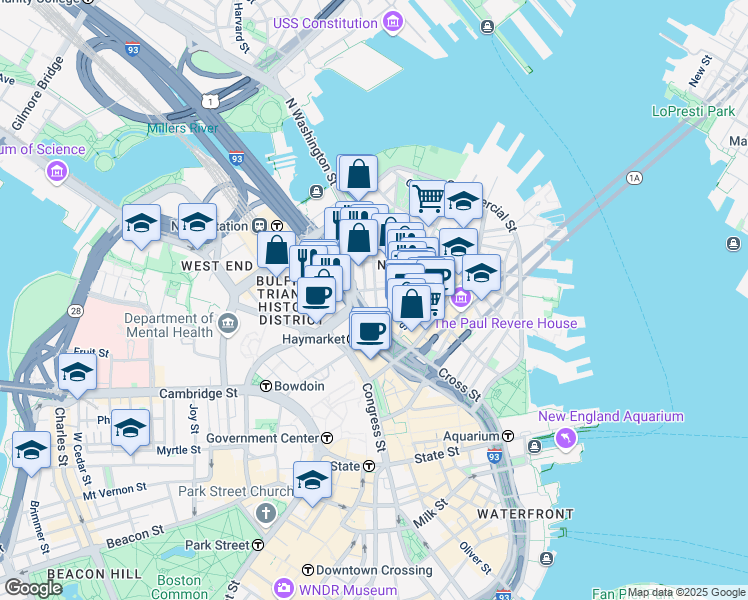Click the WEST END neighborhood label
Viewport: 748px width, 600px height.
click(217, 266)
